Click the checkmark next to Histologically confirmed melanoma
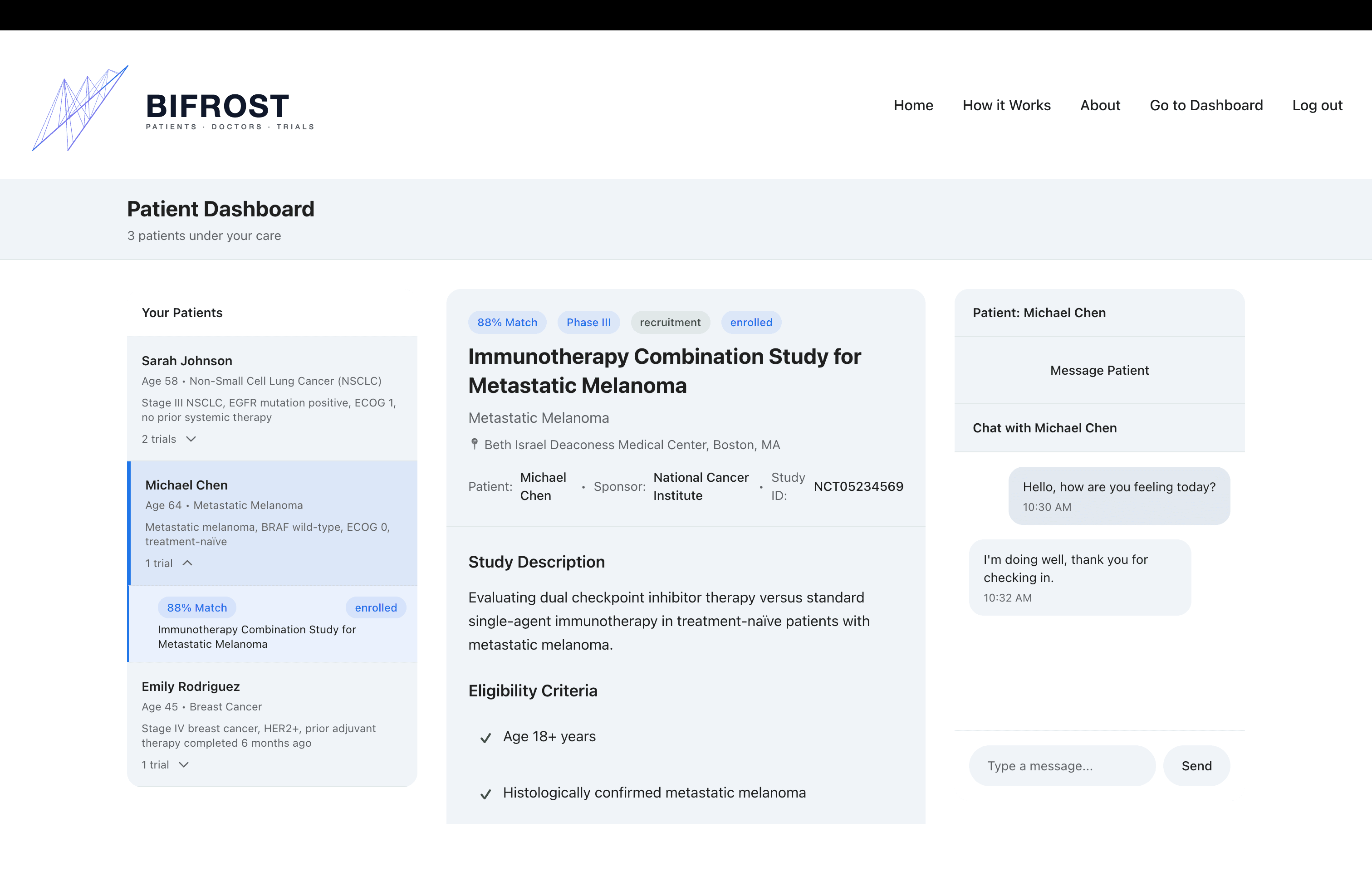1372x891 pixels. point(485,793)
